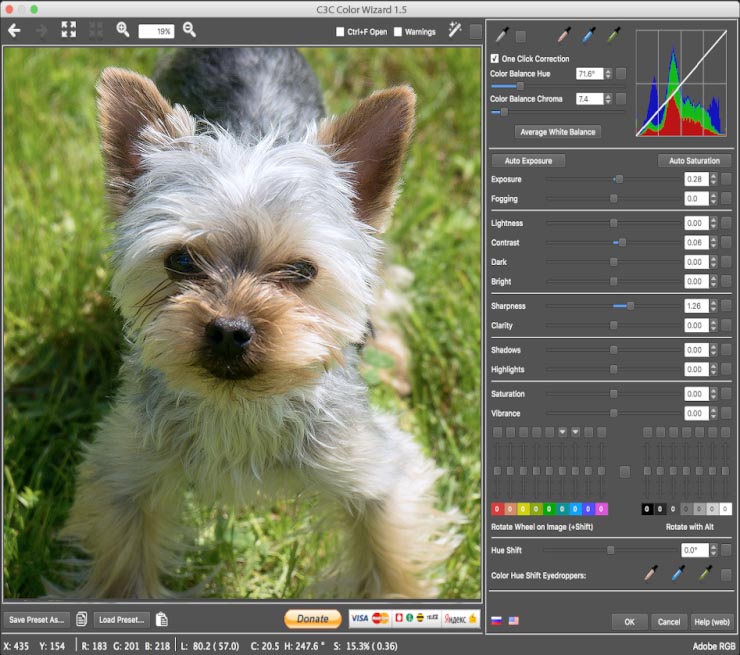Viewport: 740px width, 655px height.
Task: Zoom in with the plus magnifier
Action: tap(123, 30)
